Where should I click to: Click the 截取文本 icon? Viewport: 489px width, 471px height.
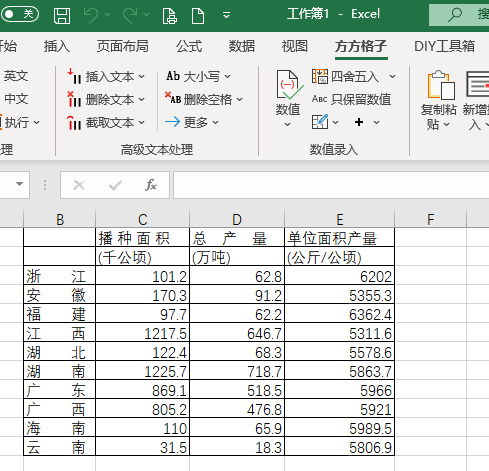tap(74, 123)
